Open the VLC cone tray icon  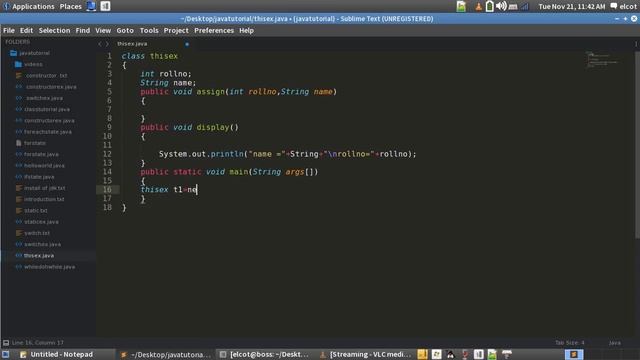(x=478, y=6)
